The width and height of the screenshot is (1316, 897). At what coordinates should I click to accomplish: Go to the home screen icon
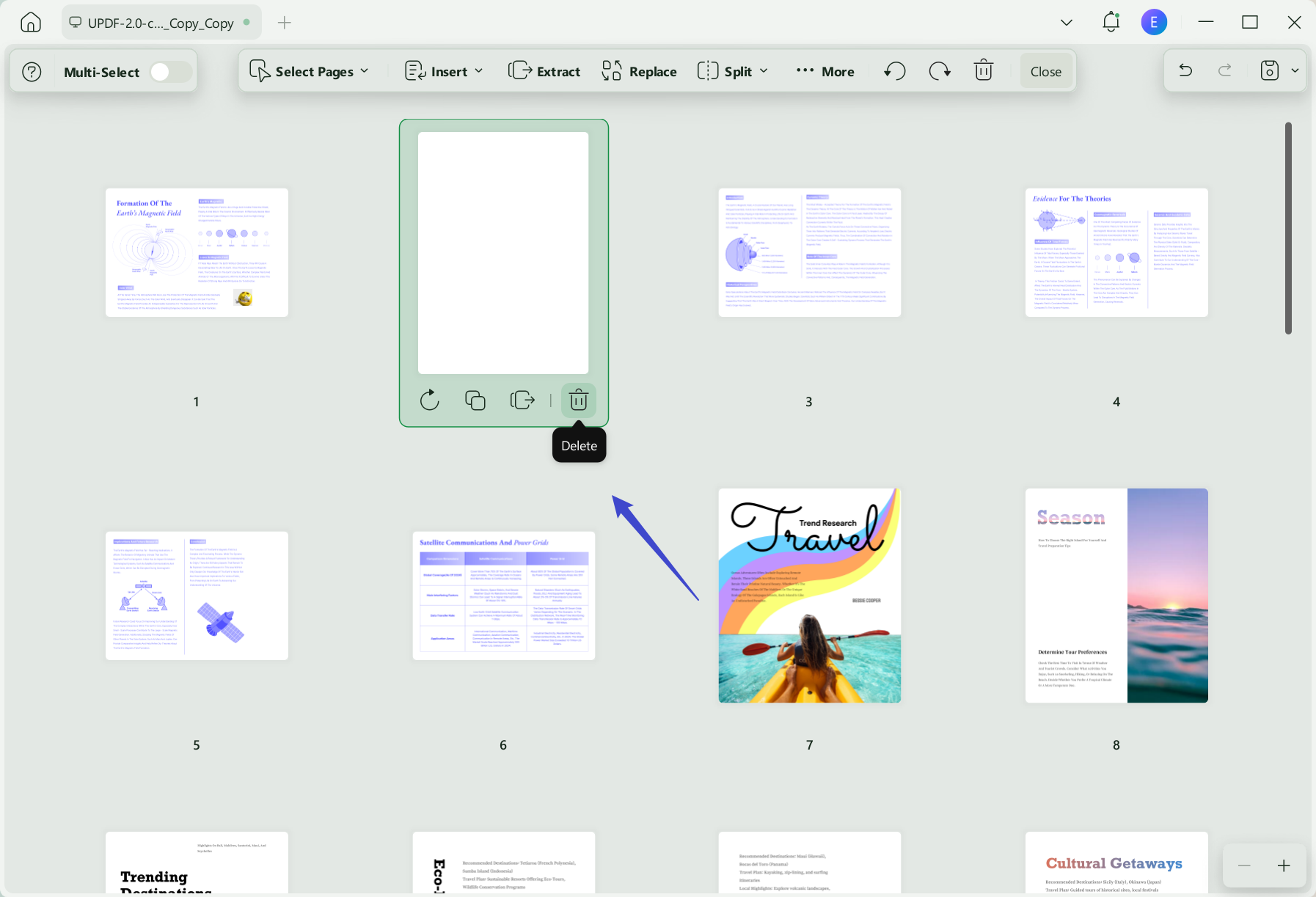[x=31, y=23]
